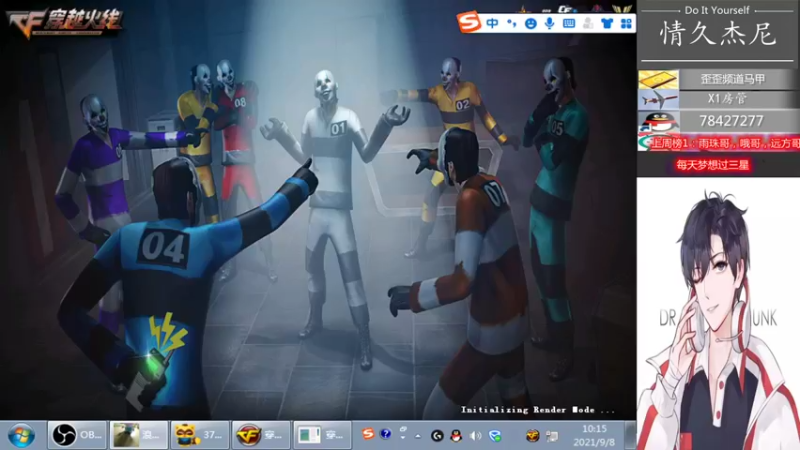800x450 pixels.
Task: Open the 37 games taskbar button
Action: point(199,435)
